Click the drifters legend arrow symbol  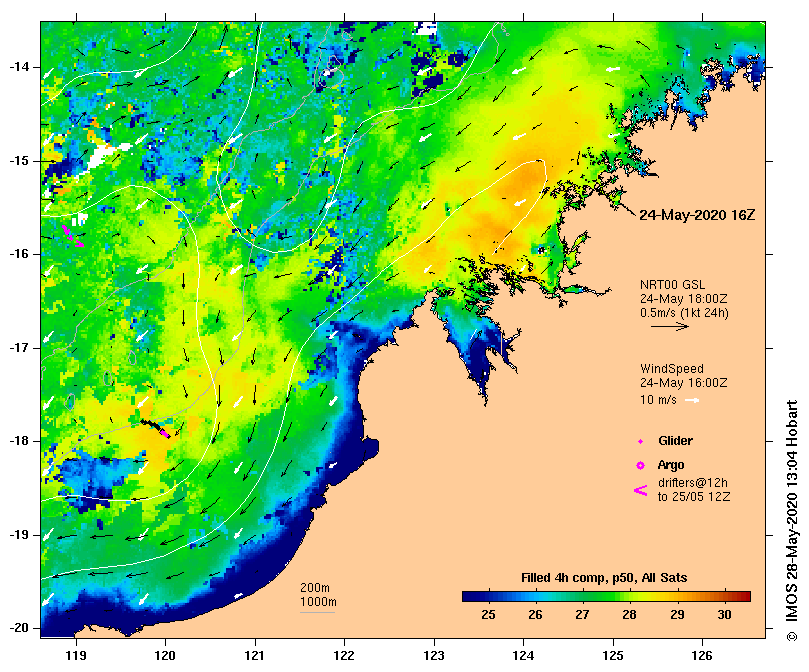point(640,490)
